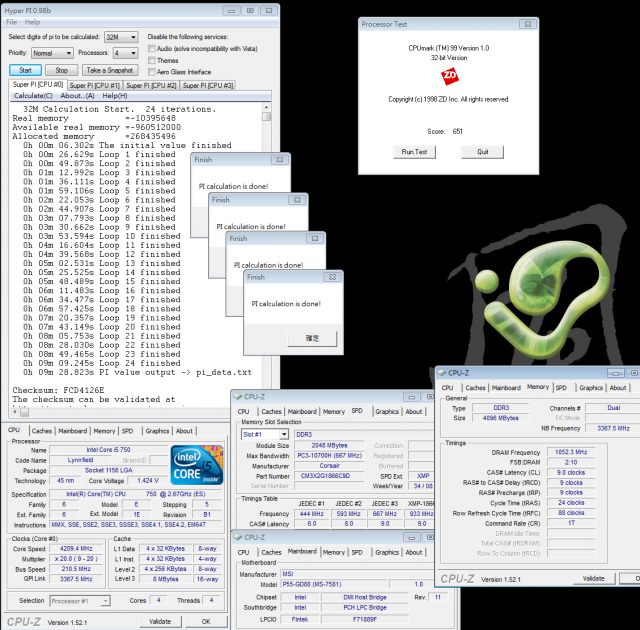The image size is (640, 630).
Task: Open Graphics tab in CPU-Z Memory window
Action: (591, 388)
